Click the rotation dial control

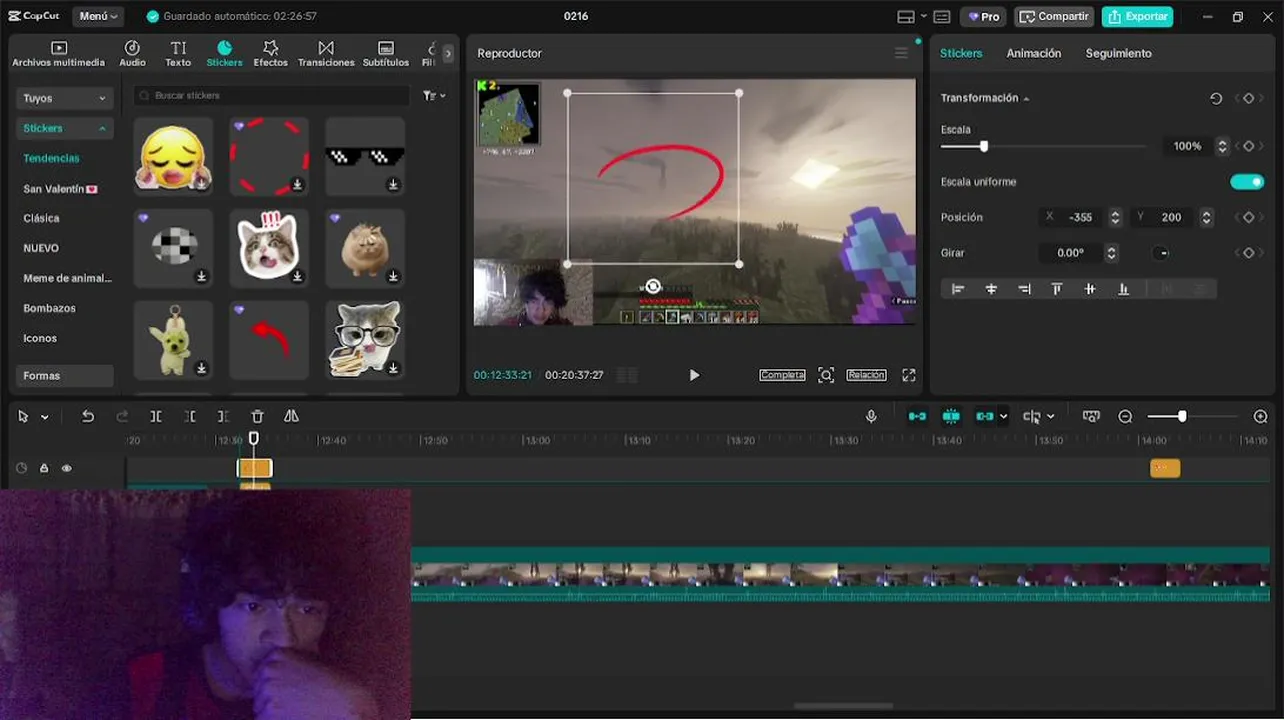(x=1161, y=253)
